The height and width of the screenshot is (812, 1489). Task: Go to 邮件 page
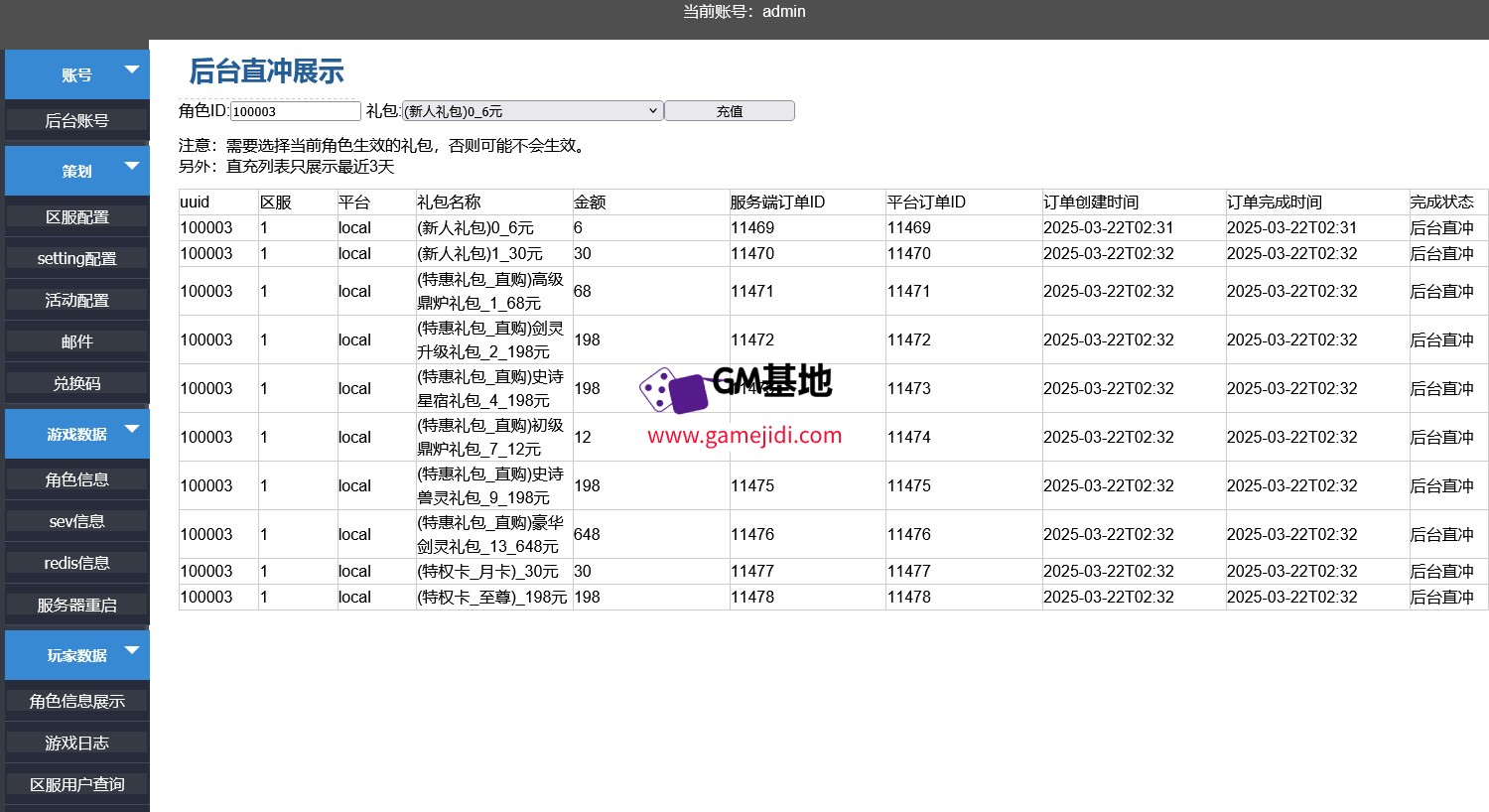pos(76,342)
